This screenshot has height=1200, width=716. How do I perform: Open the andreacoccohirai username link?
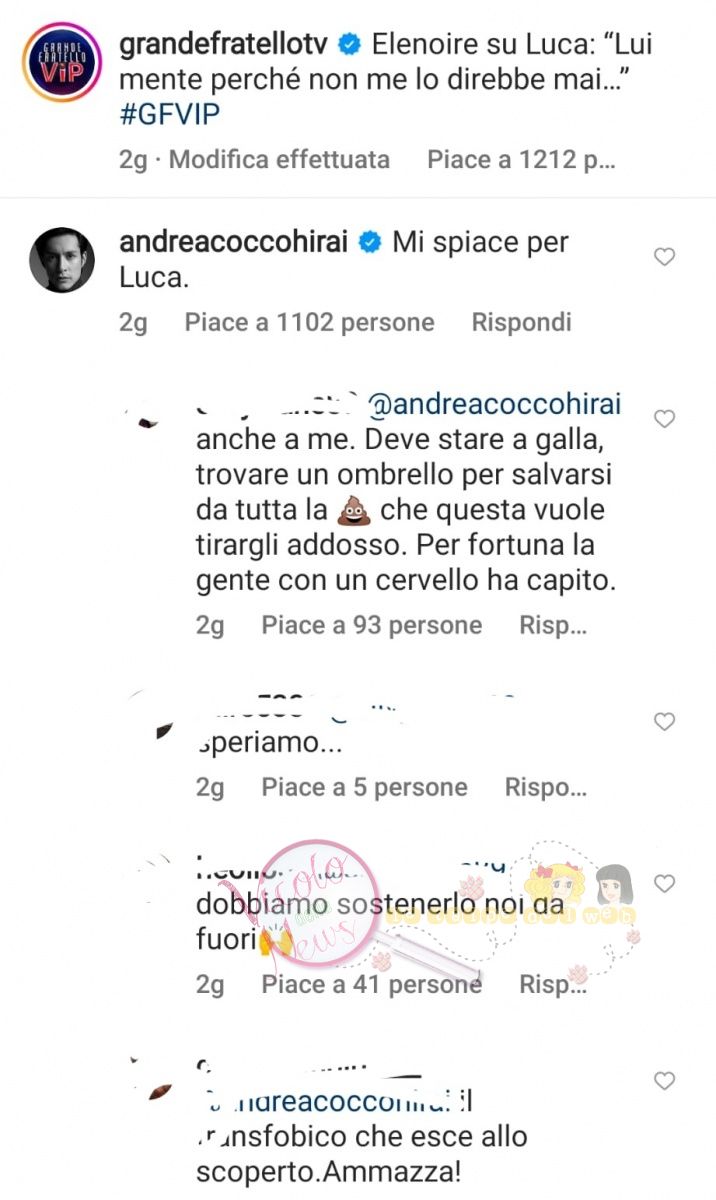click(x=235, y=242)
